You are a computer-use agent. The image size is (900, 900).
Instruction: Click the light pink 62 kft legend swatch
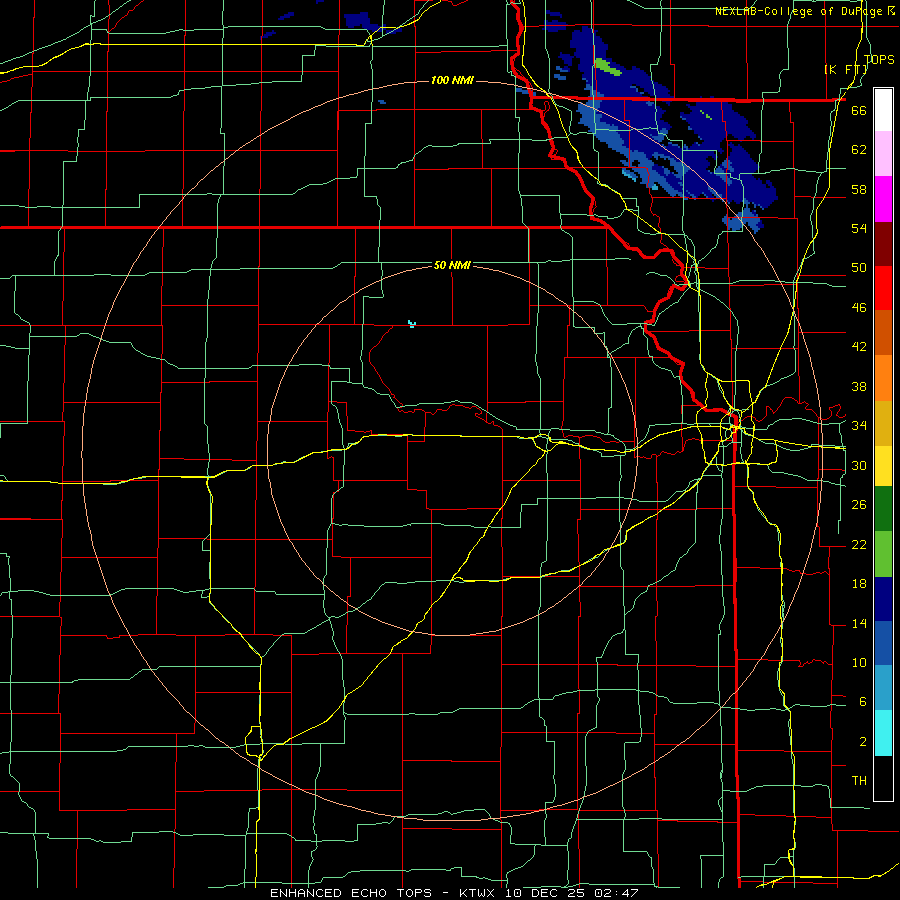tap(883, 153)
